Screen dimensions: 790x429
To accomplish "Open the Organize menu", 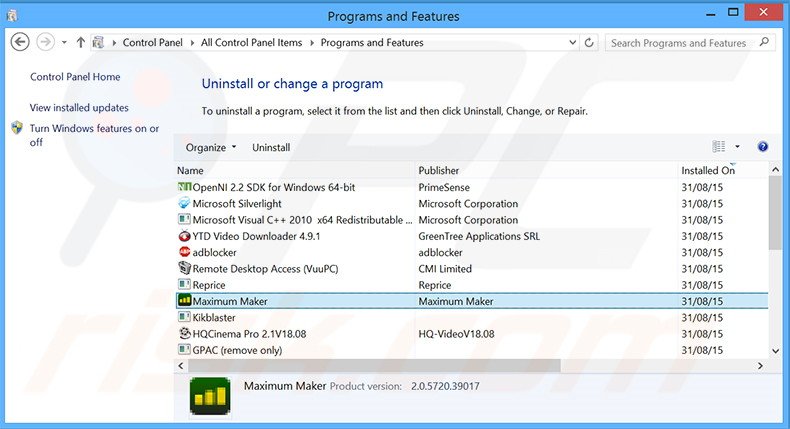I will tap(211, 147).
